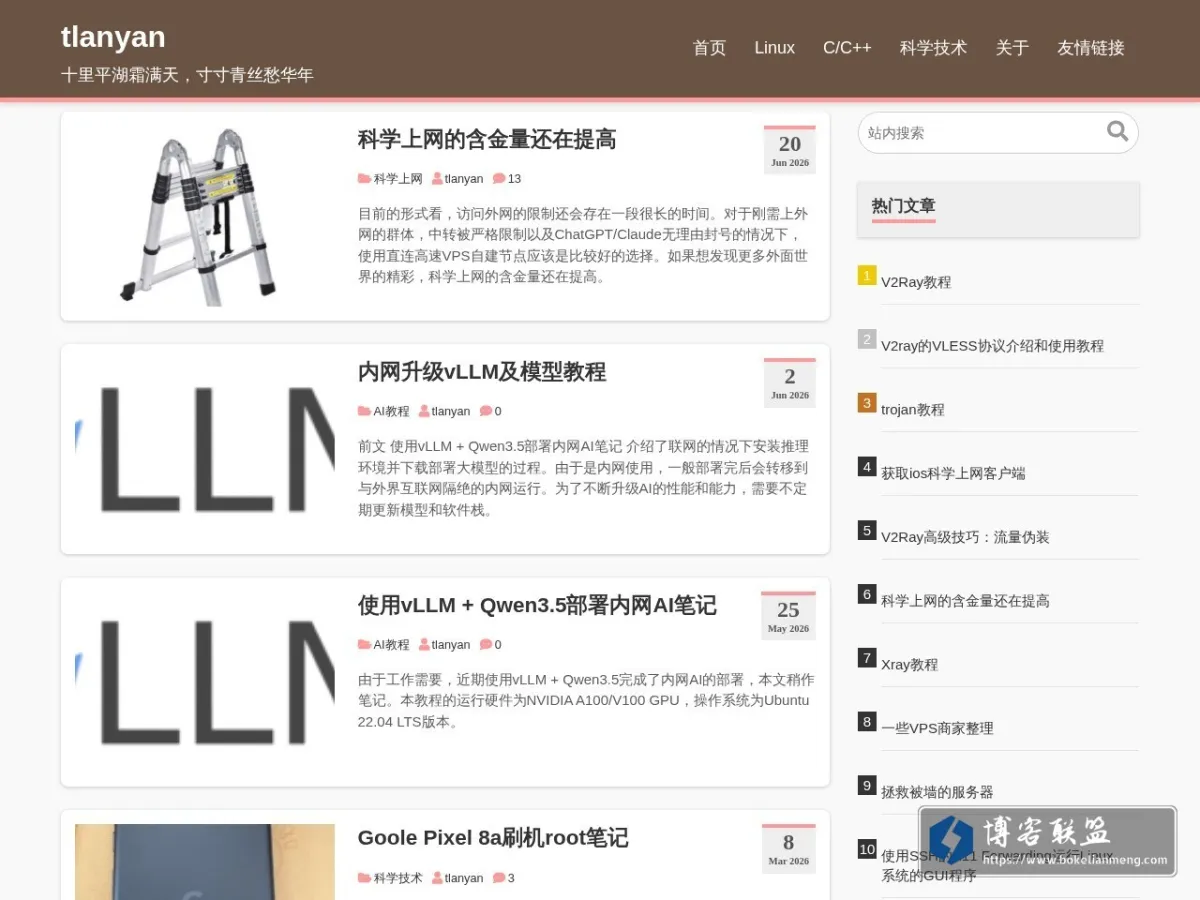Viewport: 1200px width, 900px height.
Task: Open hot article 获取ios科学上网客户端
Action: click(x=953, y=473)
